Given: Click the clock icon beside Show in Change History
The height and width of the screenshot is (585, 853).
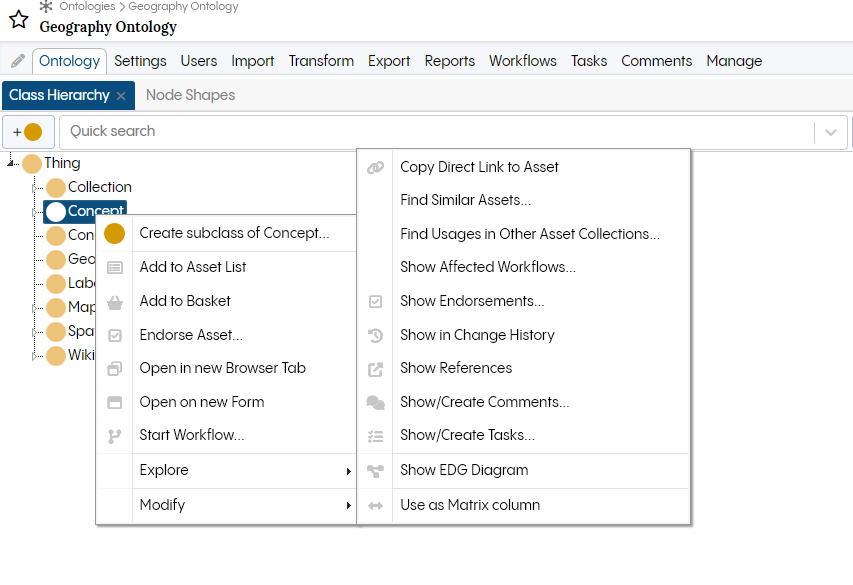Looking at the screenshot, I should pos(375,334).
